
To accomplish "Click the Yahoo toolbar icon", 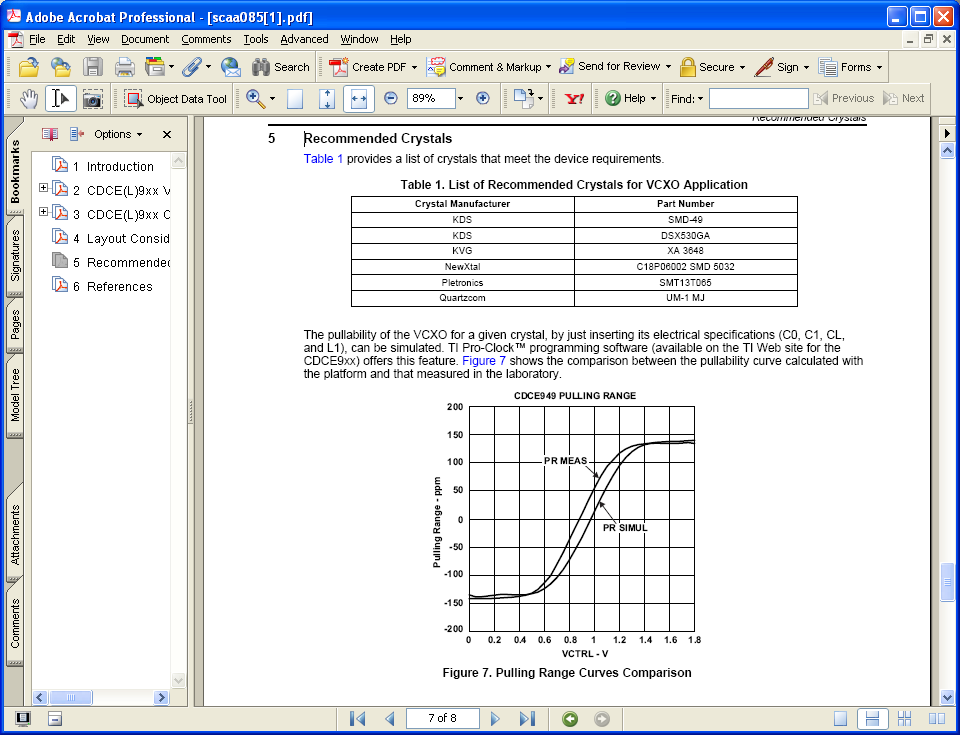I will point(574,99).
